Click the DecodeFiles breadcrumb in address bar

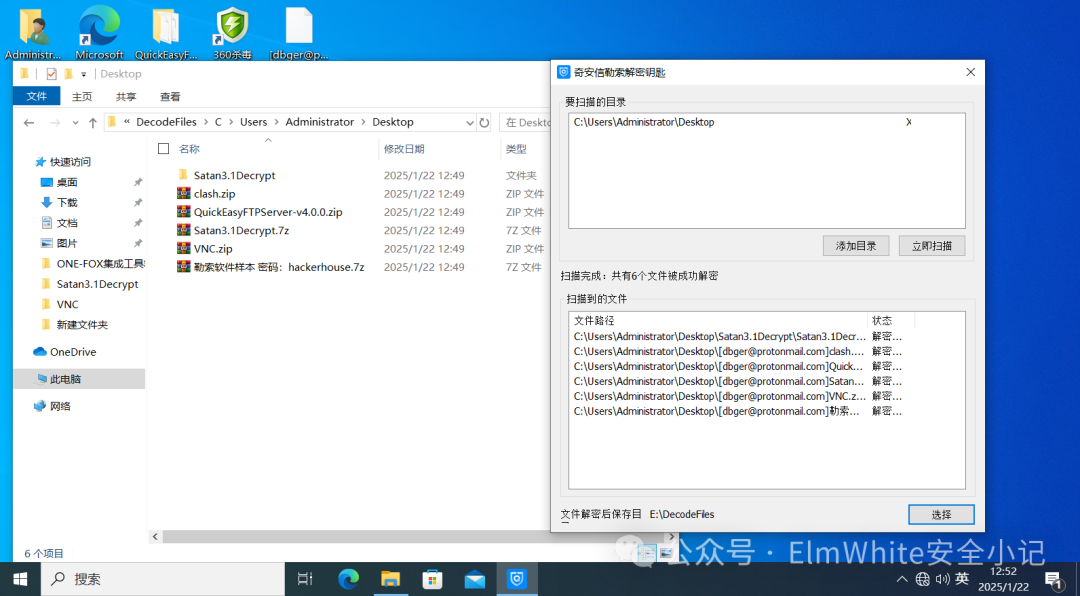coord(166,122)
